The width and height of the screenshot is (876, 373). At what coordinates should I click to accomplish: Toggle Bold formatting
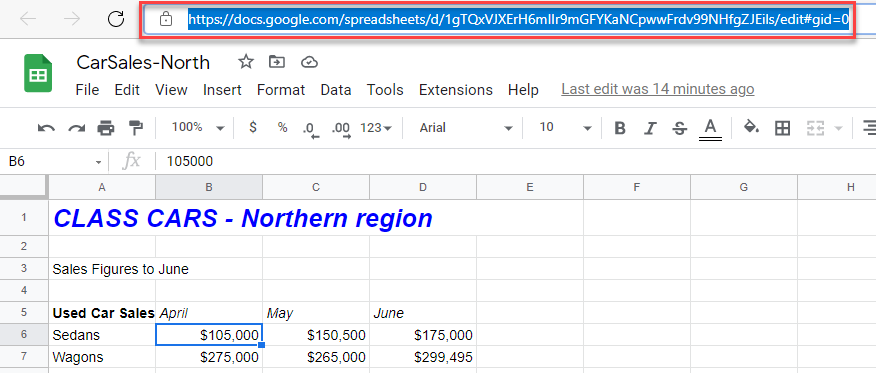[x=620, y=128]
